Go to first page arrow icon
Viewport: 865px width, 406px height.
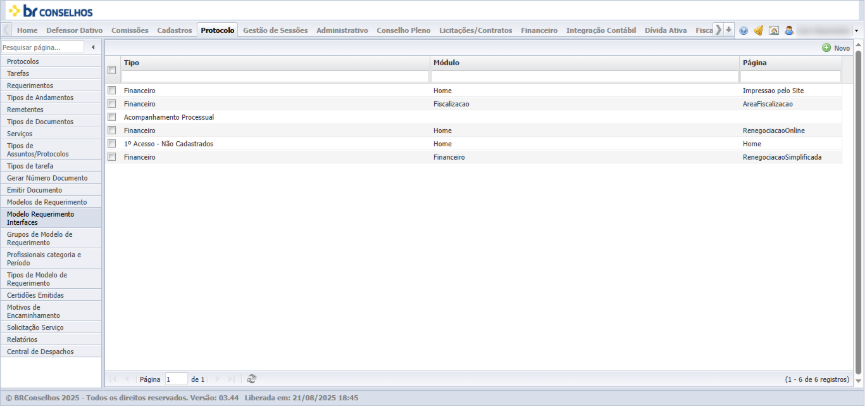pyautogui.click(x=113, y=379)
